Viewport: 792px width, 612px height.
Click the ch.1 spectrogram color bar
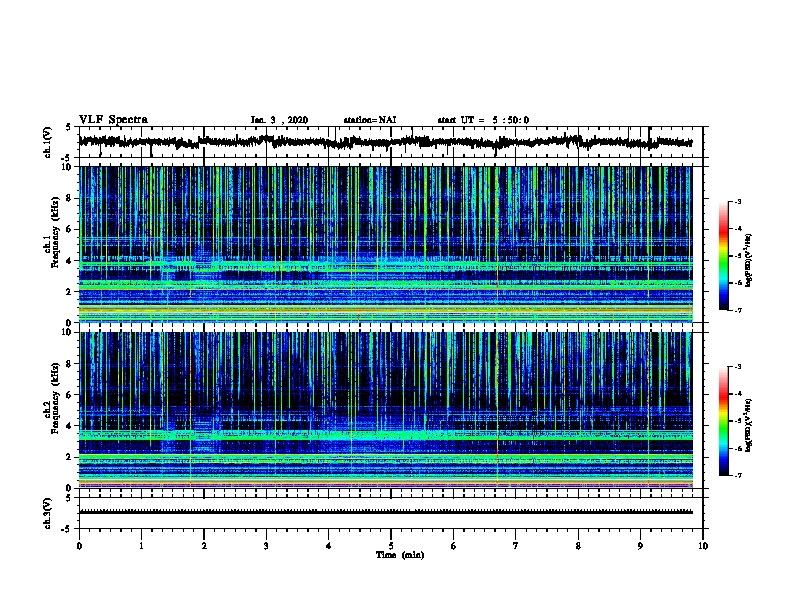click(723, 256)
